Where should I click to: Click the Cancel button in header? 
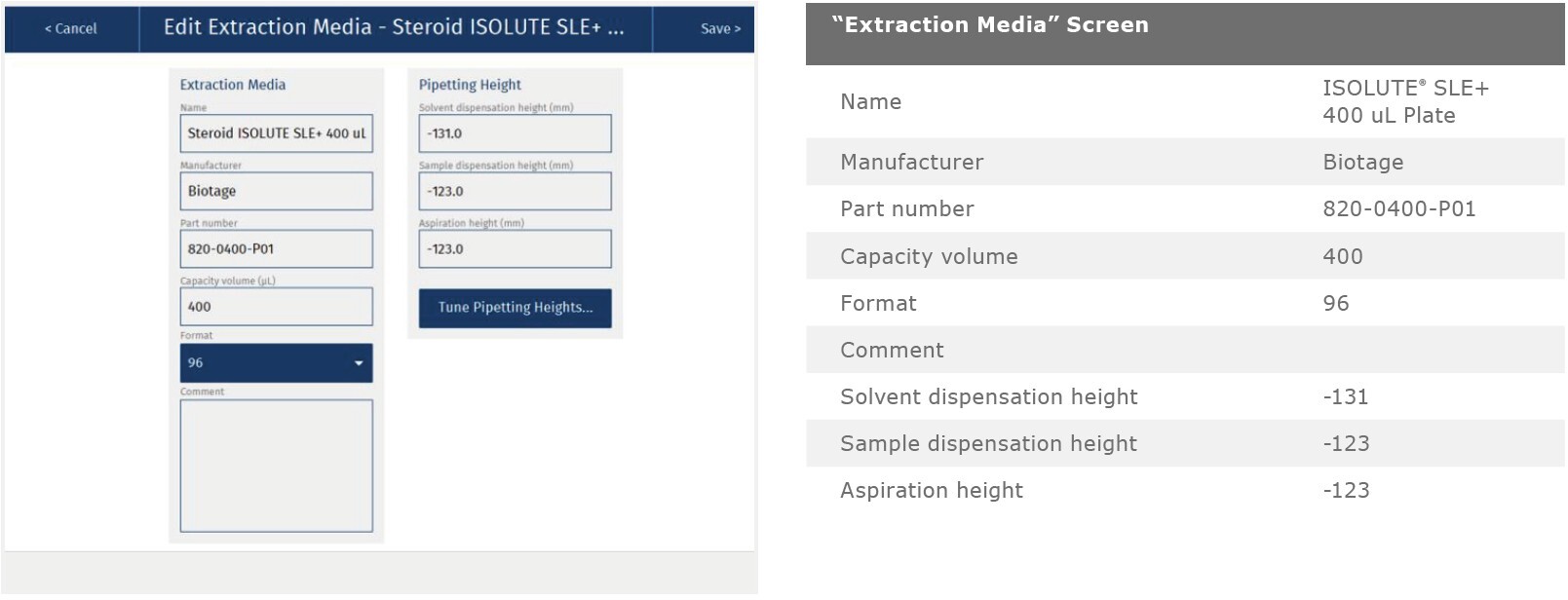click(x=71, y=28)
